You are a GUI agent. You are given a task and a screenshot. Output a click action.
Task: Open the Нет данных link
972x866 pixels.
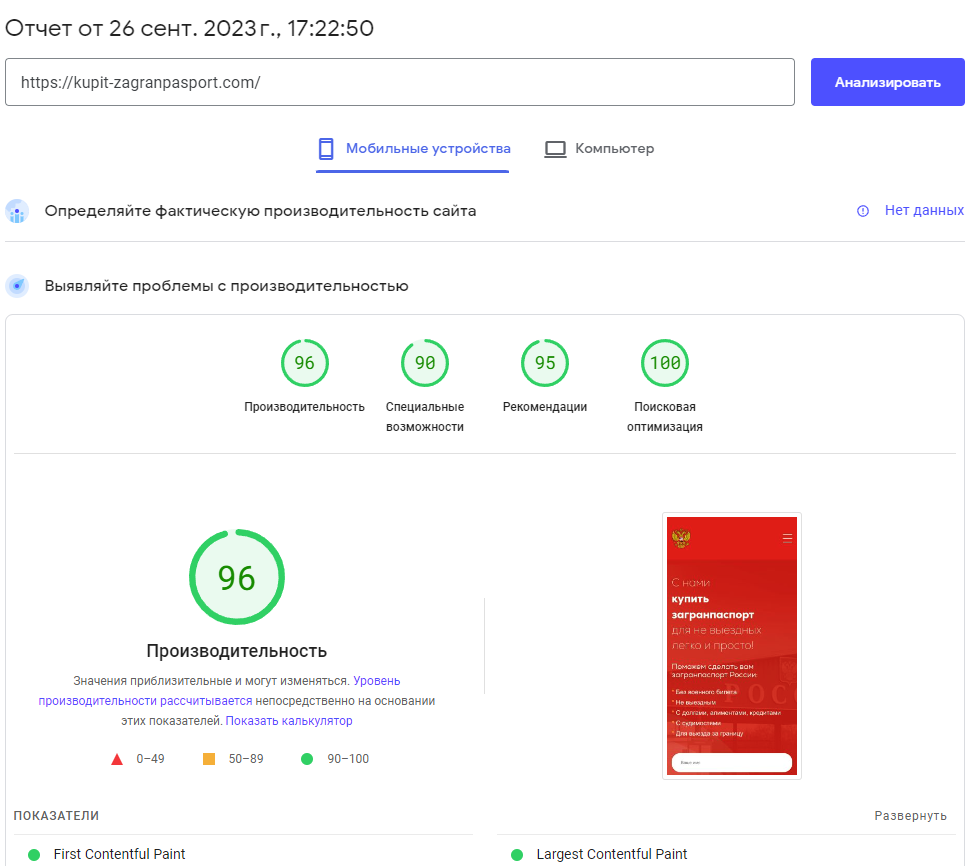click(x=924, y=210)
